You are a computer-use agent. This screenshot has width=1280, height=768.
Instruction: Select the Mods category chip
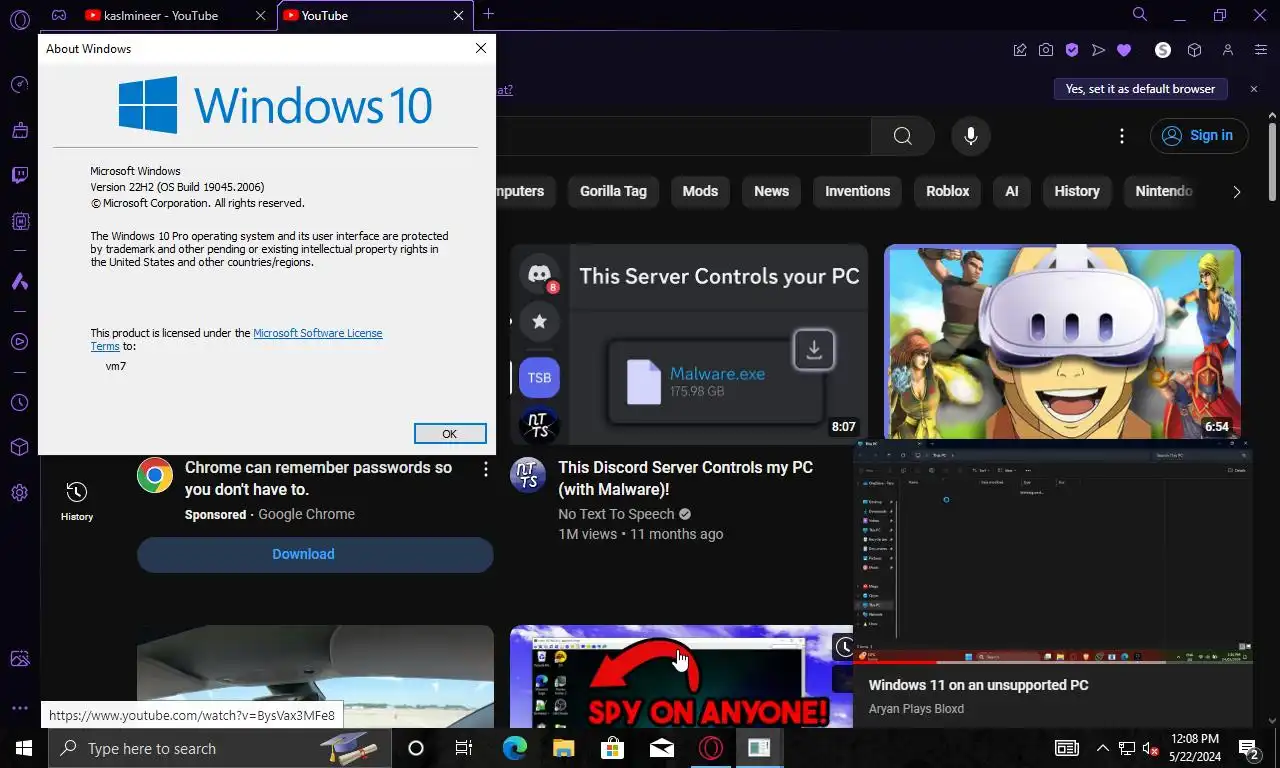coord(700,191)
